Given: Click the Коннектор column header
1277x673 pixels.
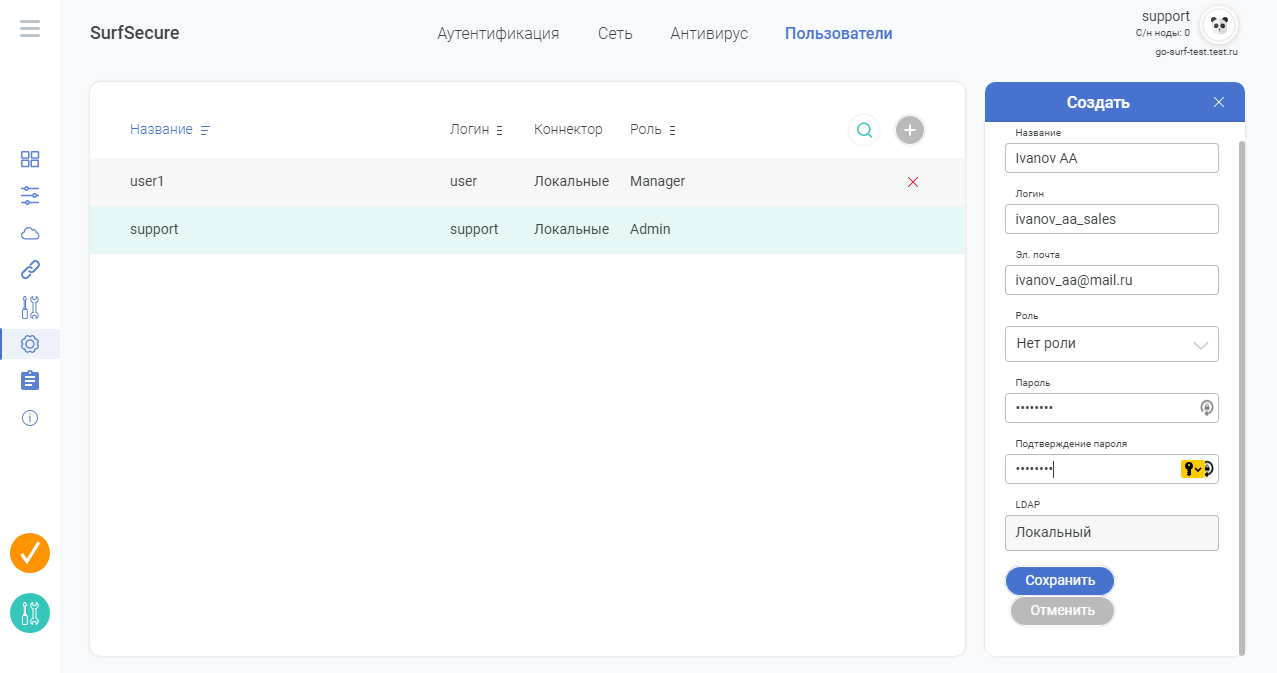Looking at the screenshot, I should (568, 130).
